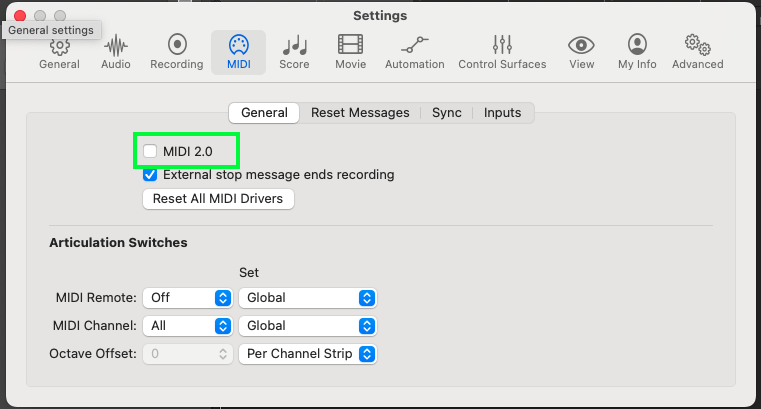Screen dimensions: 761x409
Task: Enable the MIDI 2.0 checkbox
Action: (150, 151)
